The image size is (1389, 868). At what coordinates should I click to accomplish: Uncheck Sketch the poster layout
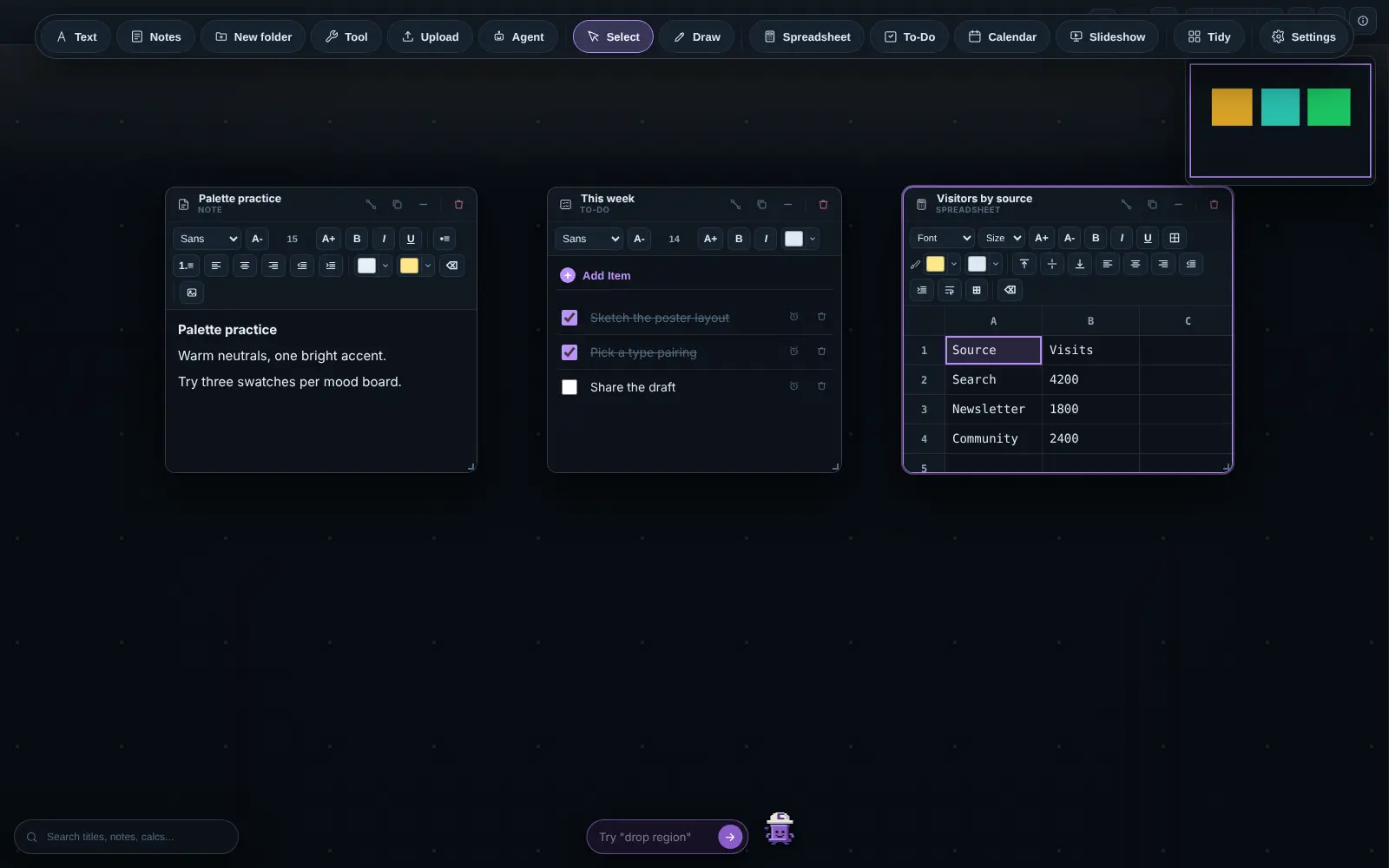(569, 318)
